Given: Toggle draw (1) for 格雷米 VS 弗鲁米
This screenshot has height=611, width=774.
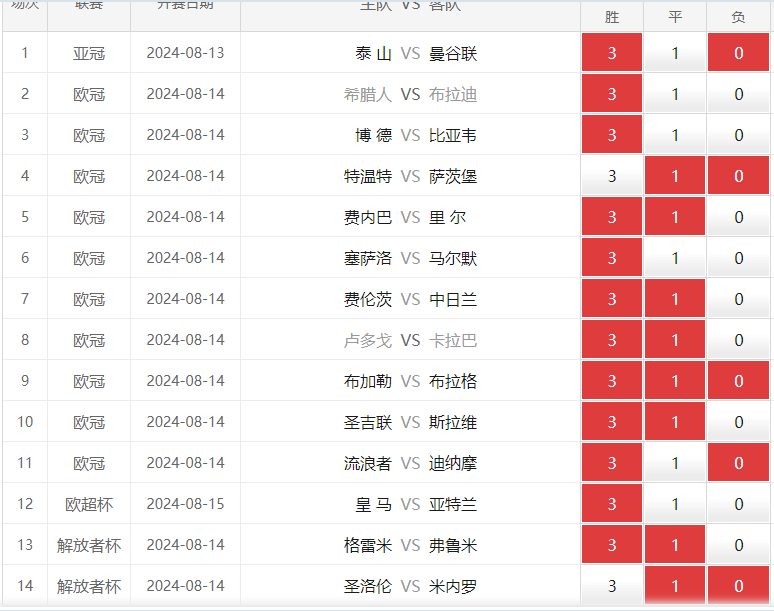Looking at the screenshot, I should pos(675,544).
